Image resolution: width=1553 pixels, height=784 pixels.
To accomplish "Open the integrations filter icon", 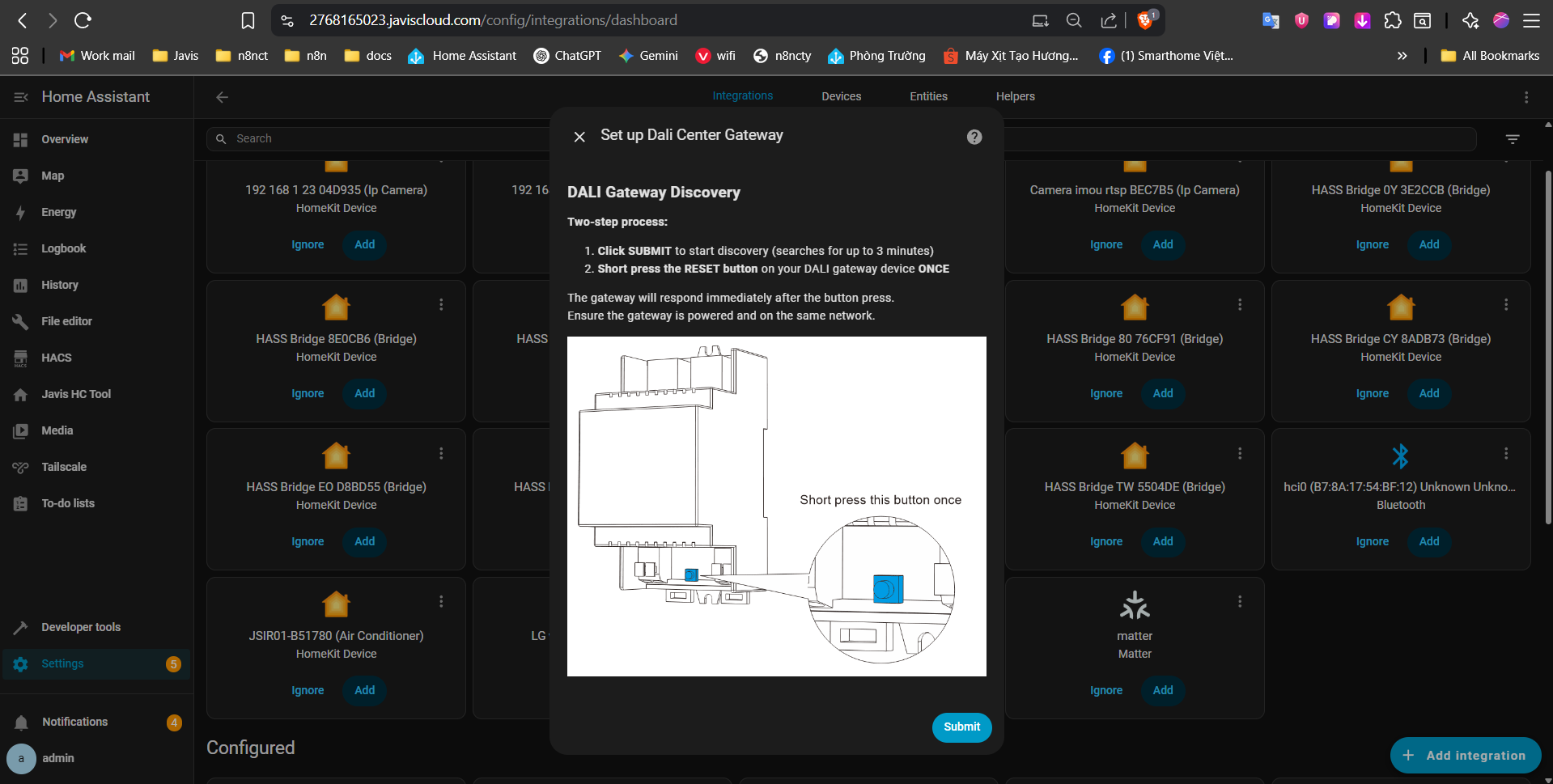I will coord(1512,139).
